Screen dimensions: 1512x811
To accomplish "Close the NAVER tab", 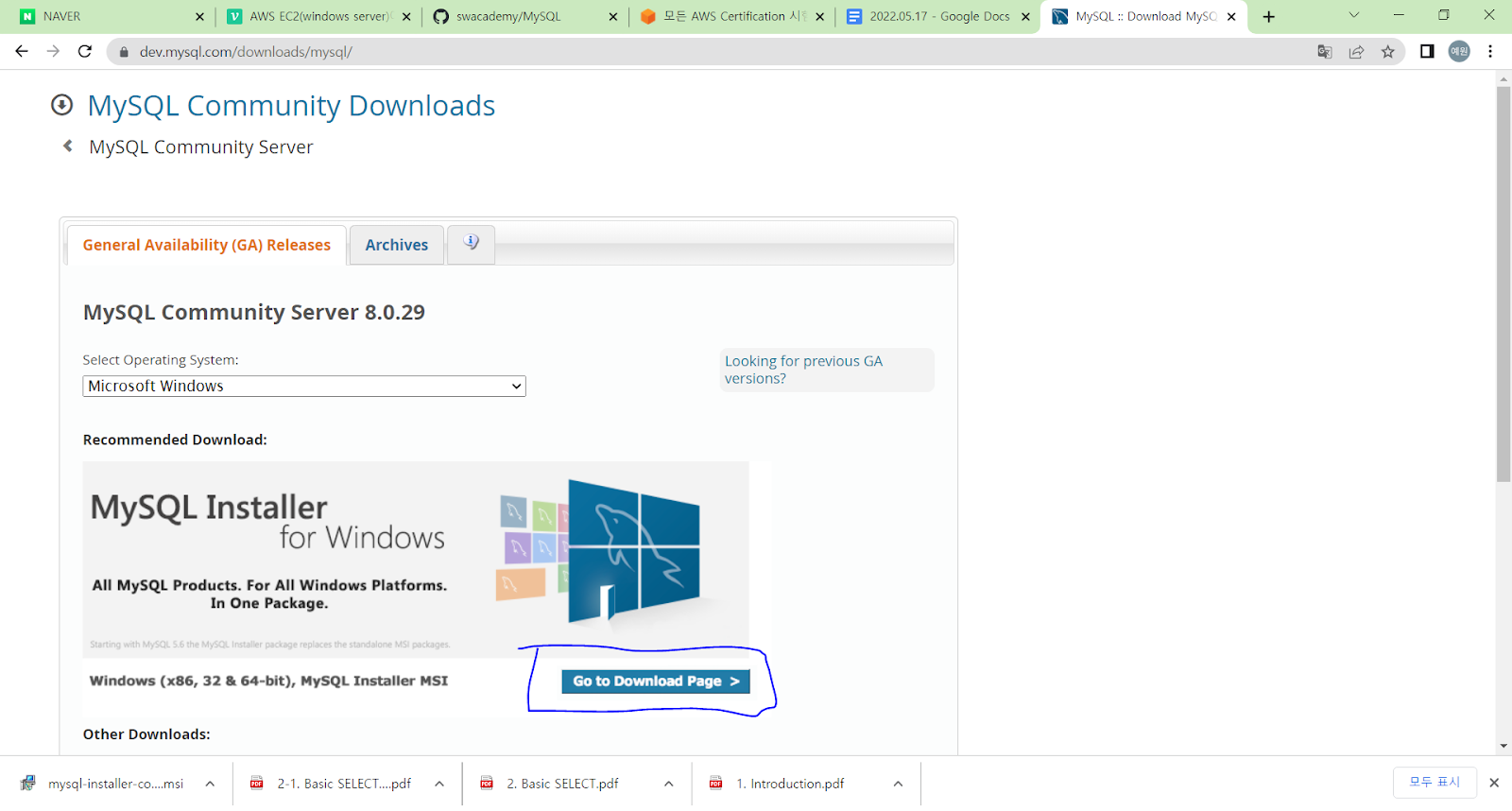I will coord(199,16).
